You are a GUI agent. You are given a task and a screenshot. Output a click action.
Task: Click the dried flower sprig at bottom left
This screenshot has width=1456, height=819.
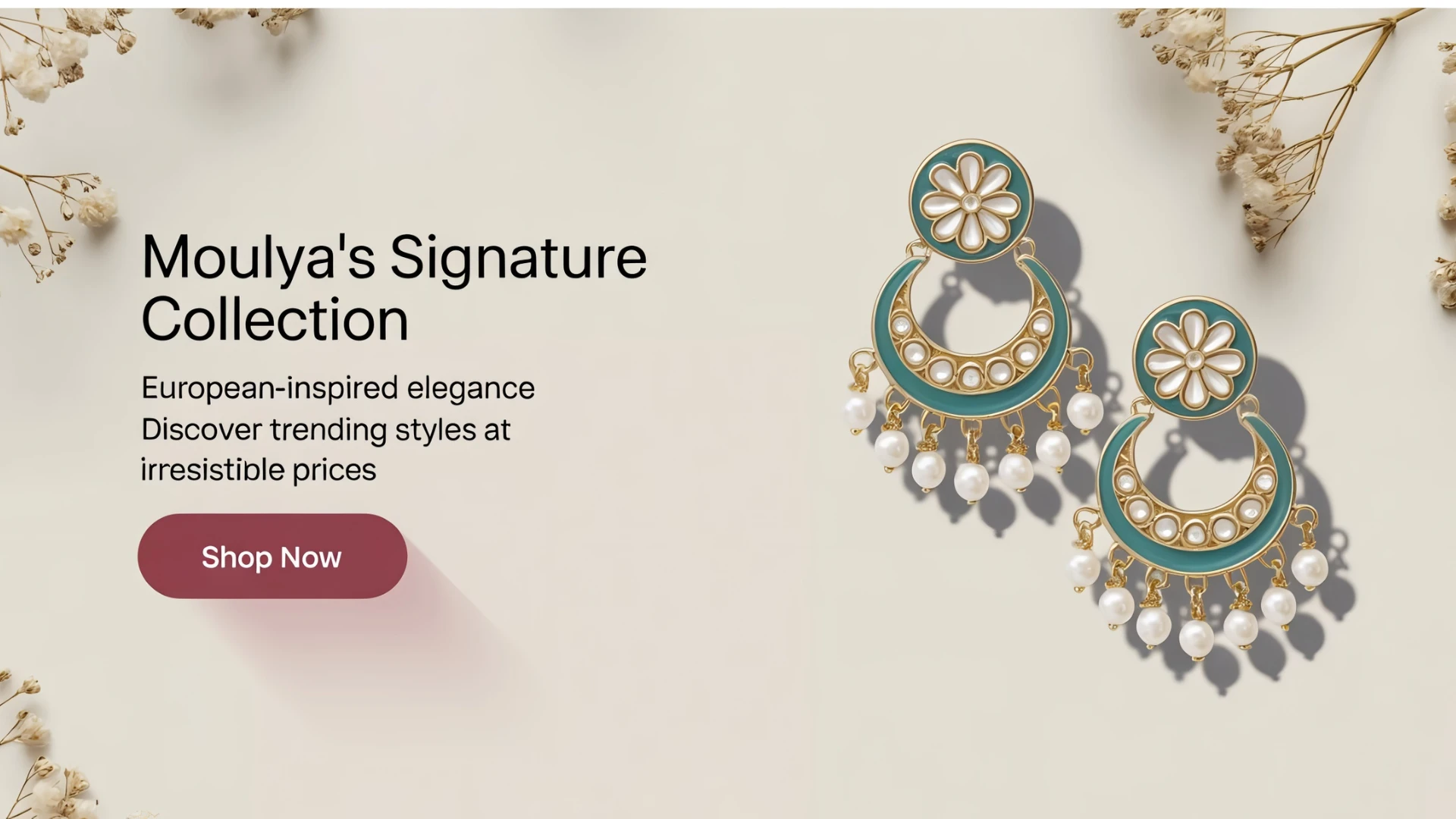tap(42, 747)
